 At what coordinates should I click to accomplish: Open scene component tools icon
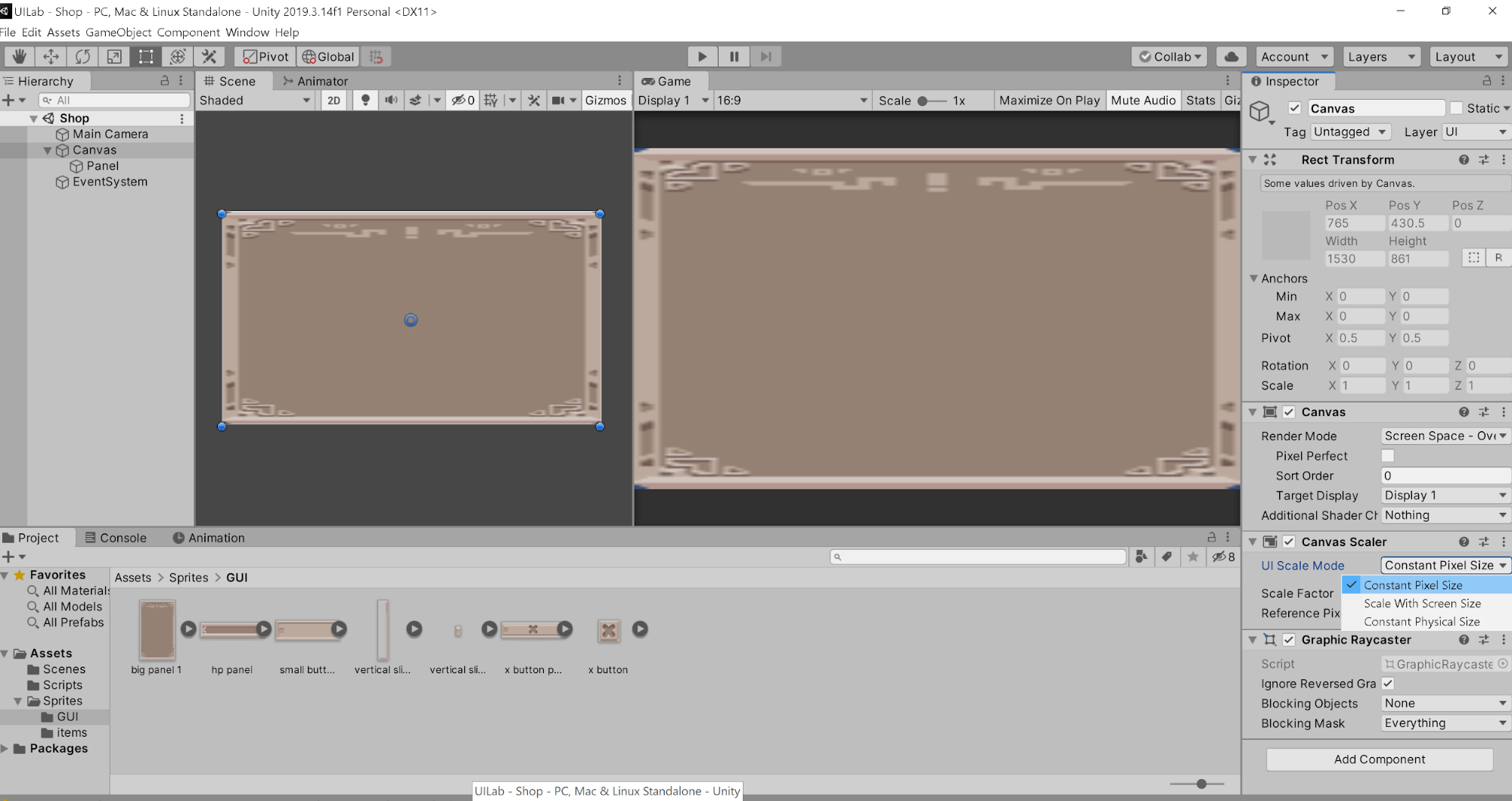534,100
